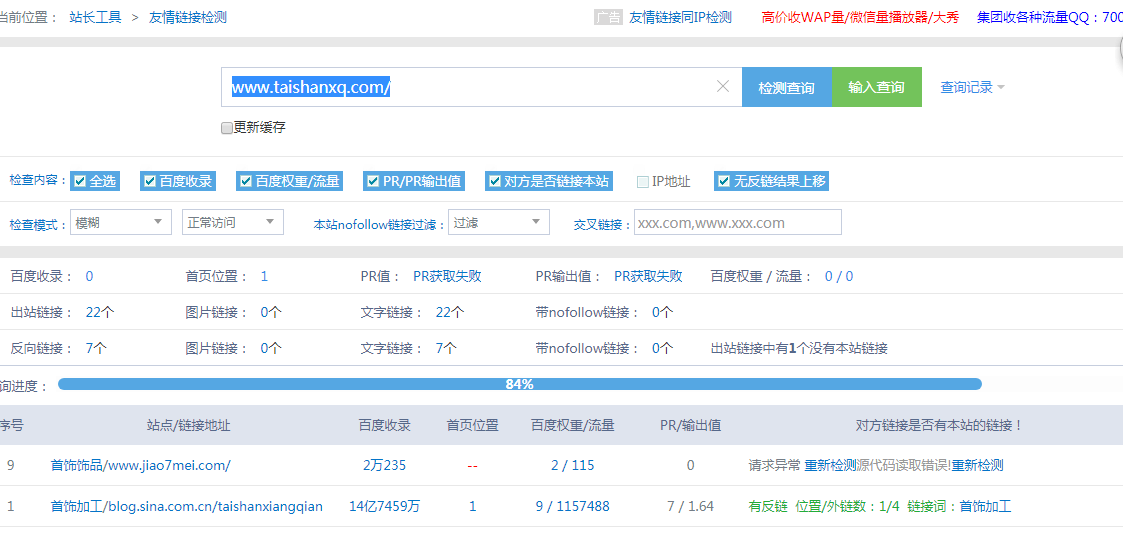Disable the 百度权重/流量 checkbox

pyautogui.click(x=246, y=181)
